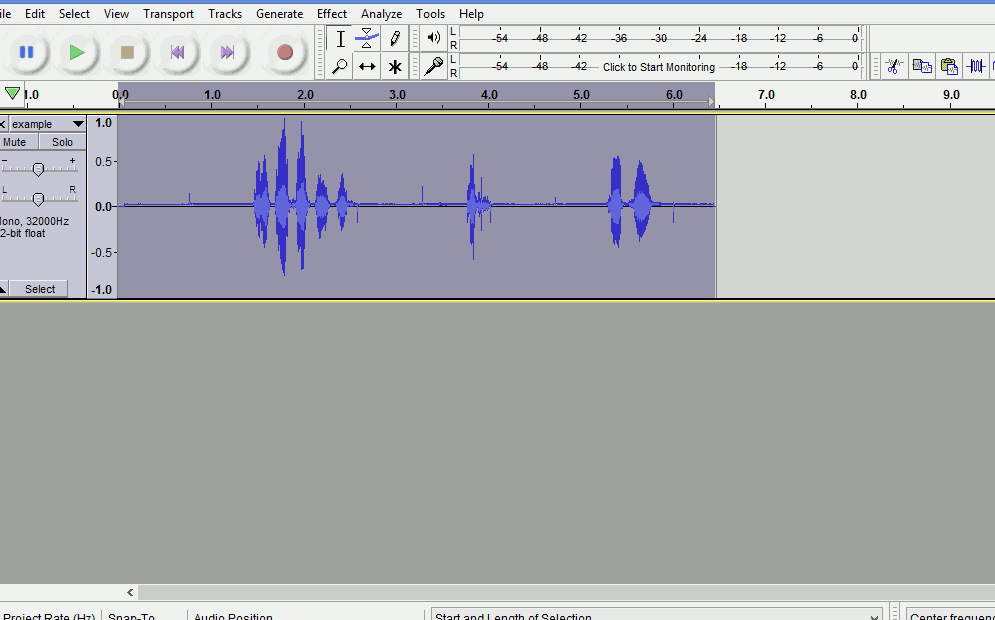
Task: Click the Select button on the track
Action: tap(41, 288)
